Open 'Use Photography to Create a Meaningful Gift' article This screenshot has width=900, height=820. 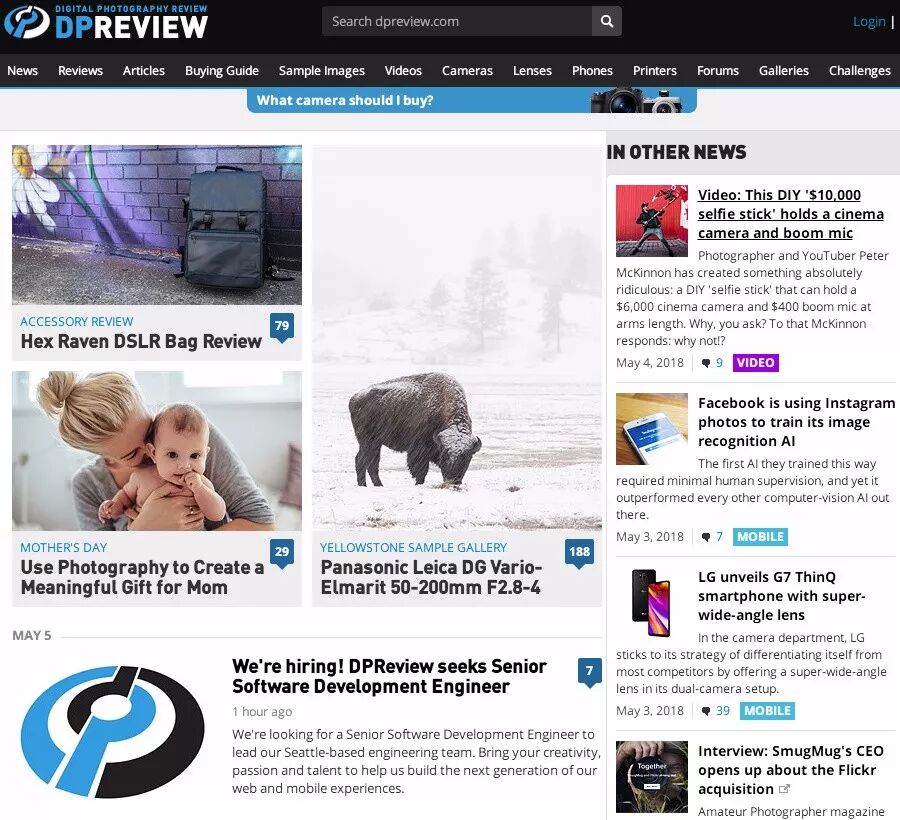(x=142, y=577)
